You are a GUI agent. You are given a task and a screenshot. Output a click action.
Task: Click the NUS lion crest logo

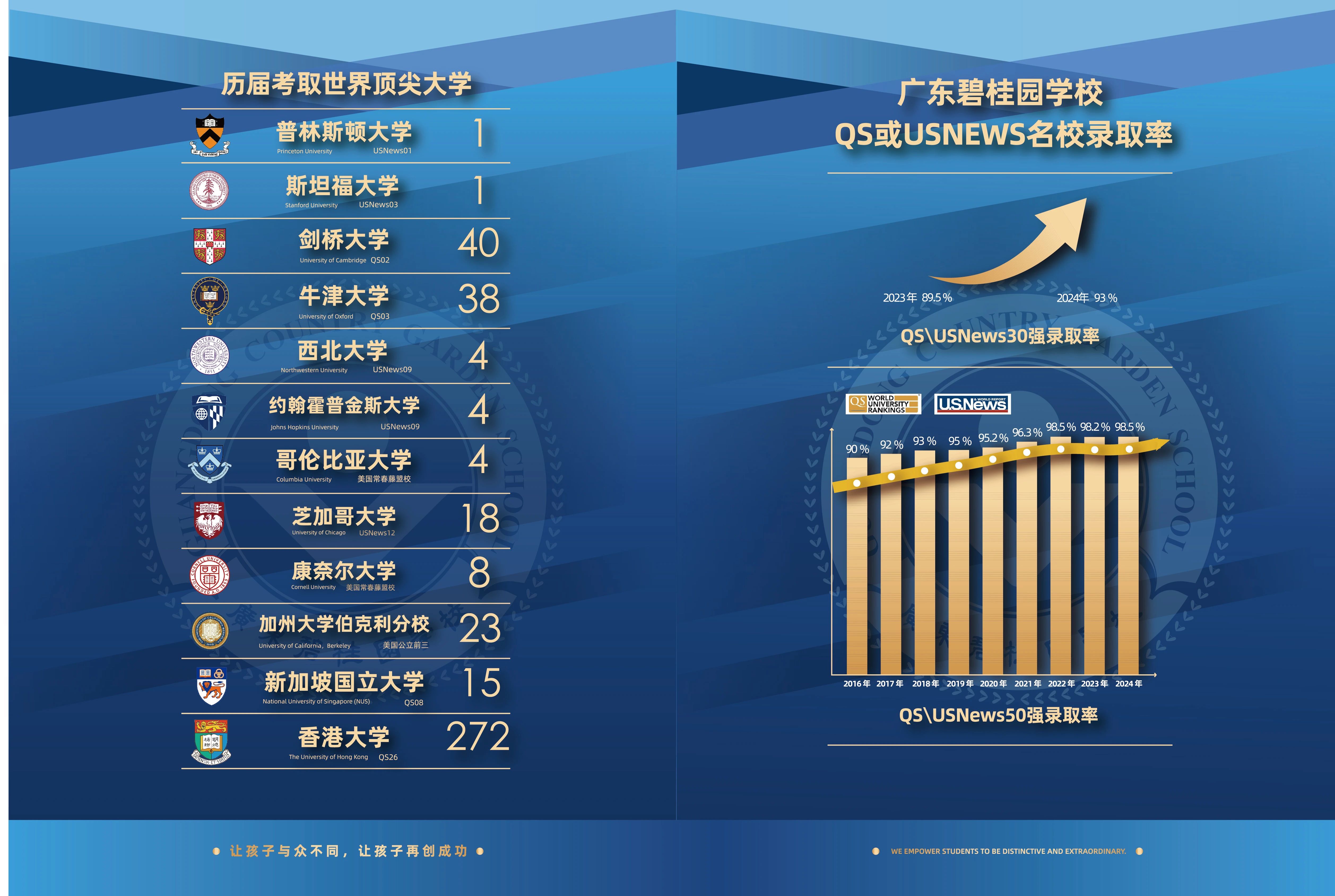(211, 685)
